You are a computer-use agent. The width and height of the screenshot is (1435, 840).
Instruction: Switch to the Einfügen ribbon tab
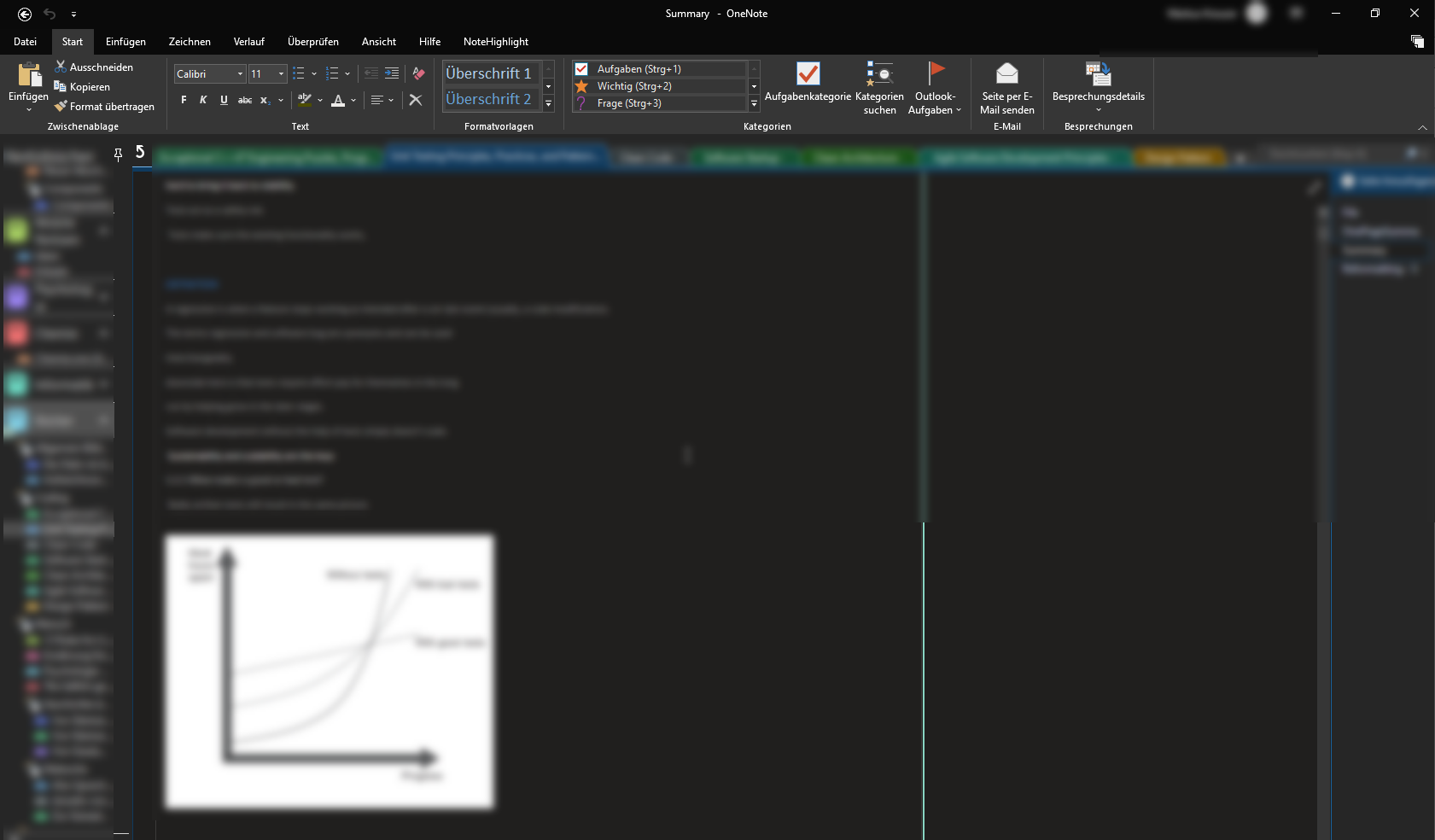(x=125, y=42)
